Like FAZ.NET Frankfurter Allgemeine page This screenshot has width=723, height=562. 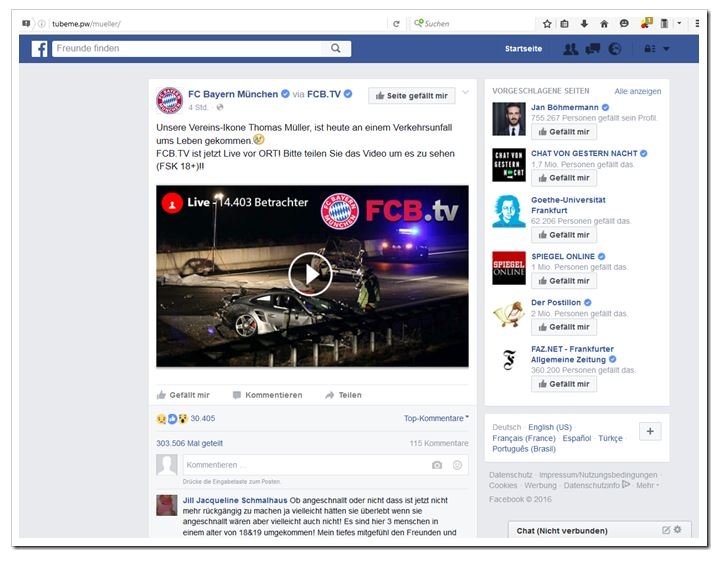click(564, 384)
